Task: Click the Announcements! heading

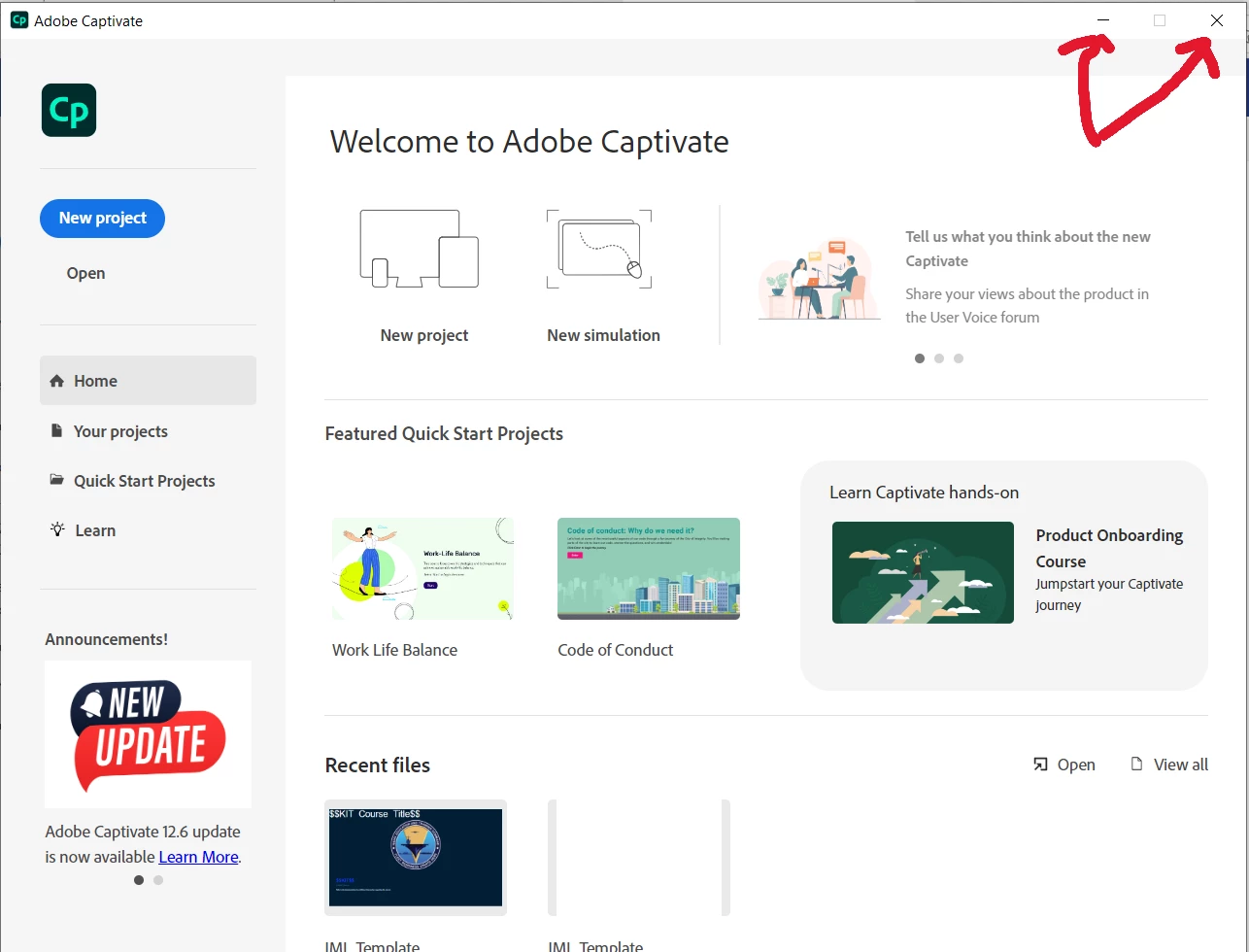Action: (106, 639)
